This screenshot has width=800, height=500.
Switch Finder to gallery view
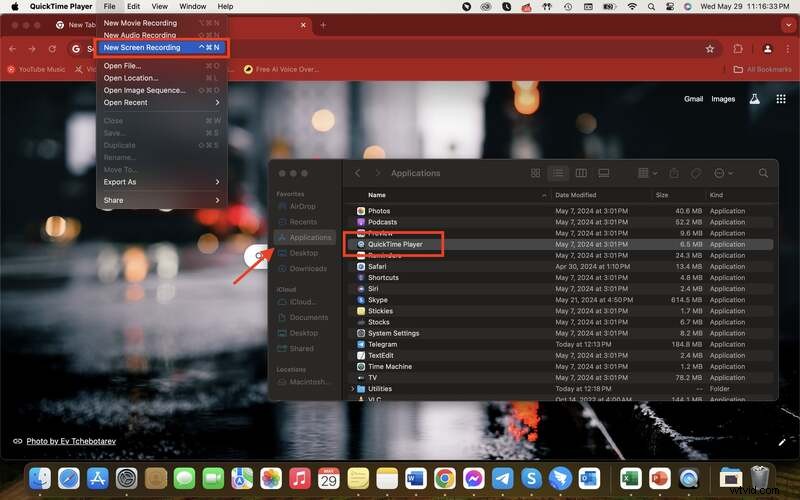click(x=604, y=173)
